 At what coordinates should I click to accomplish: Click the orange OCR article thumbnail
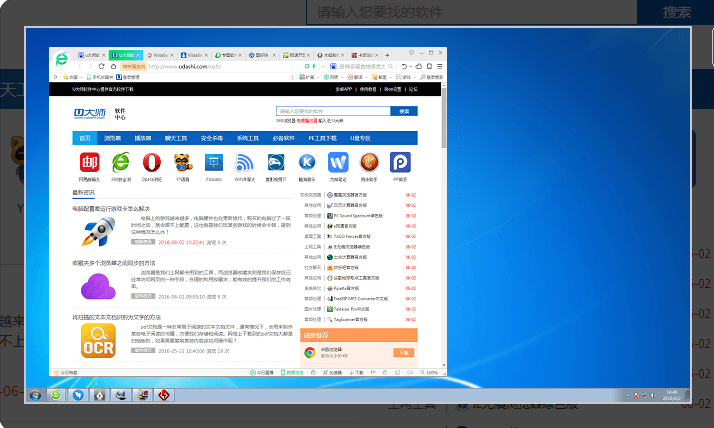point(98,342)
